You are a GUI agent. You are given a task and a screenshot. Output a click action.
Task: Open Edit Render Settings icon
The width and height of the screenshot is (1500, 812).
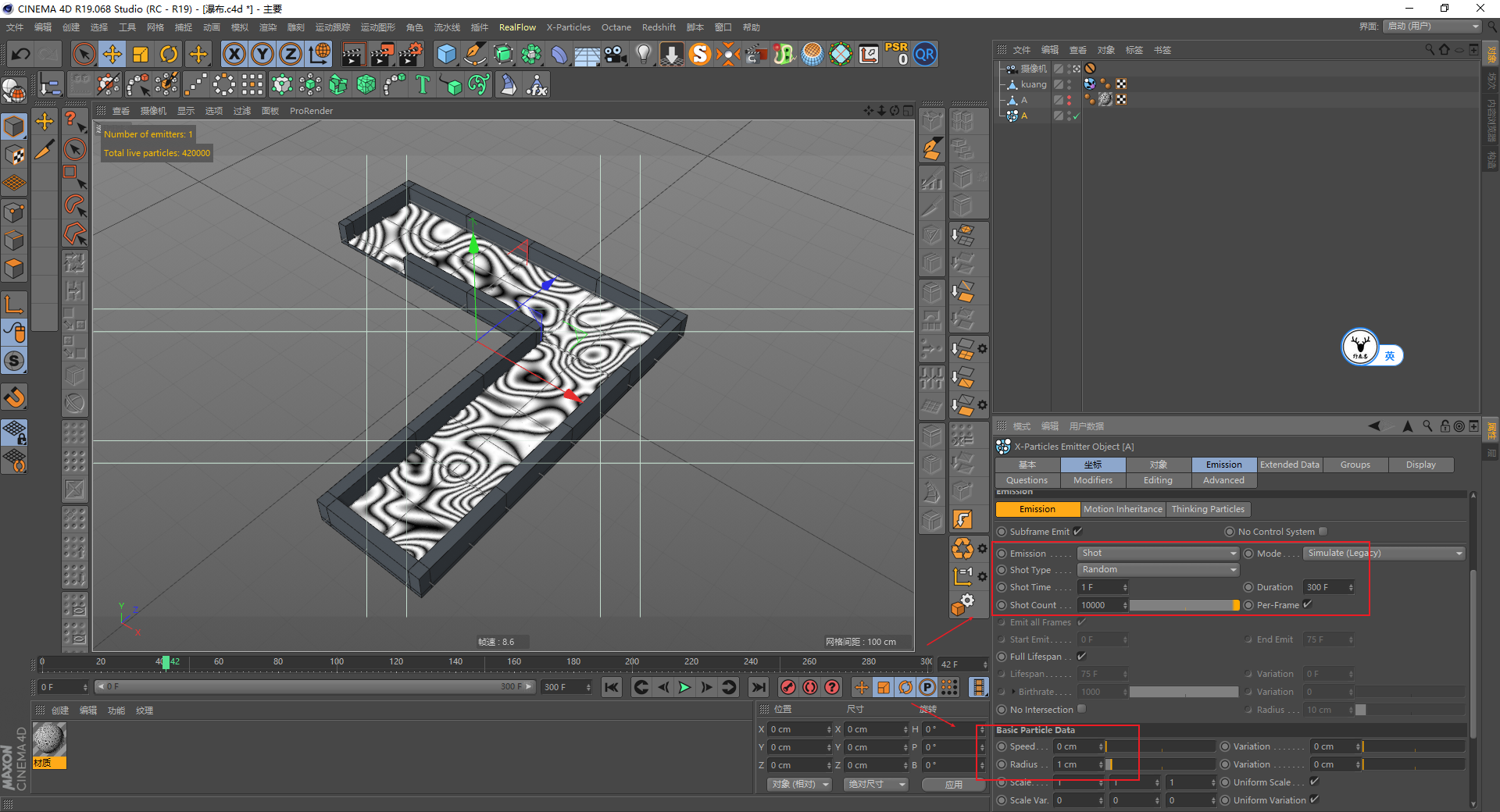410,54
